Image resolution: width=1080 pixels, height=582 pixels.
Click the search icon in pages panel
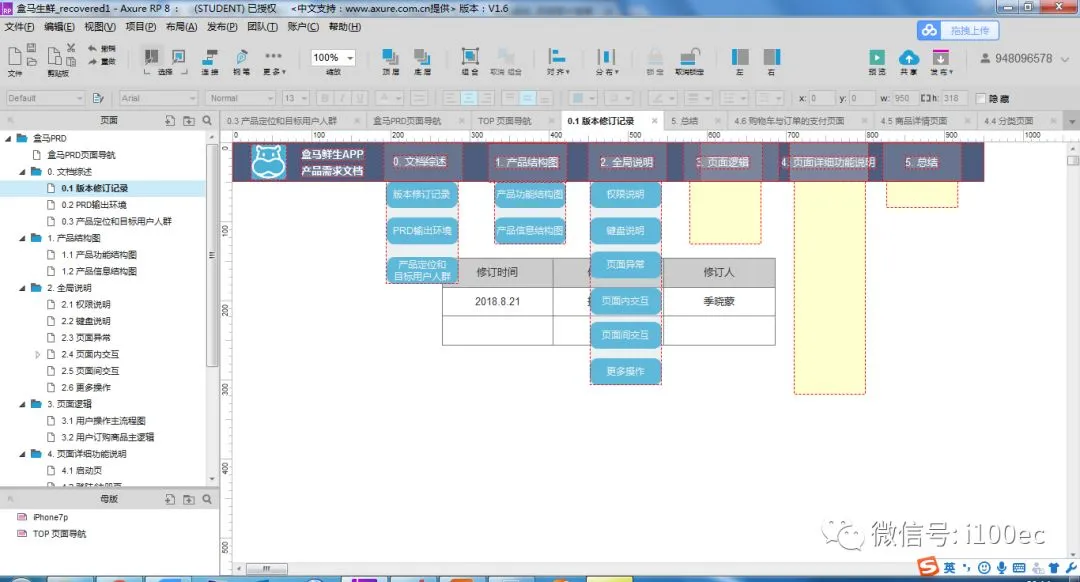pyautogui.click(x=207, y=121)
